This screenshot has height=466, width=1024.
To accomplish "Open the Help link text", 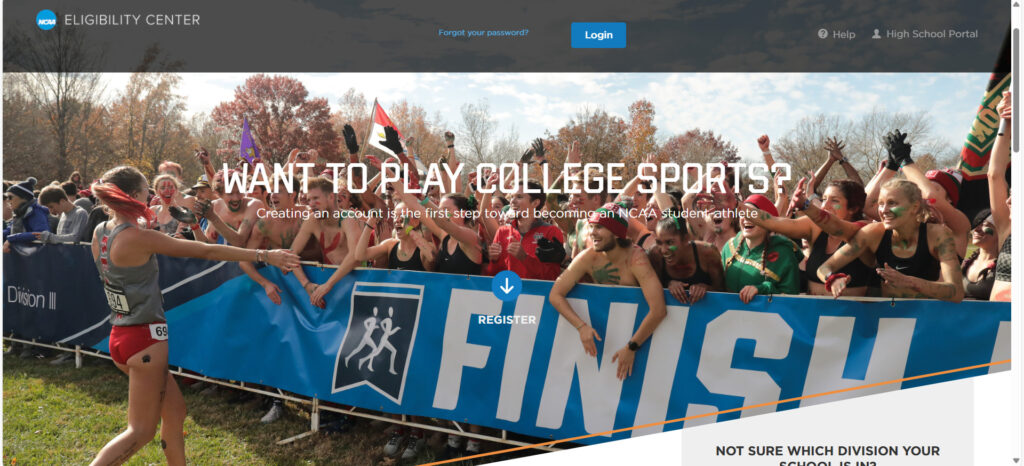I will [844, 35].
